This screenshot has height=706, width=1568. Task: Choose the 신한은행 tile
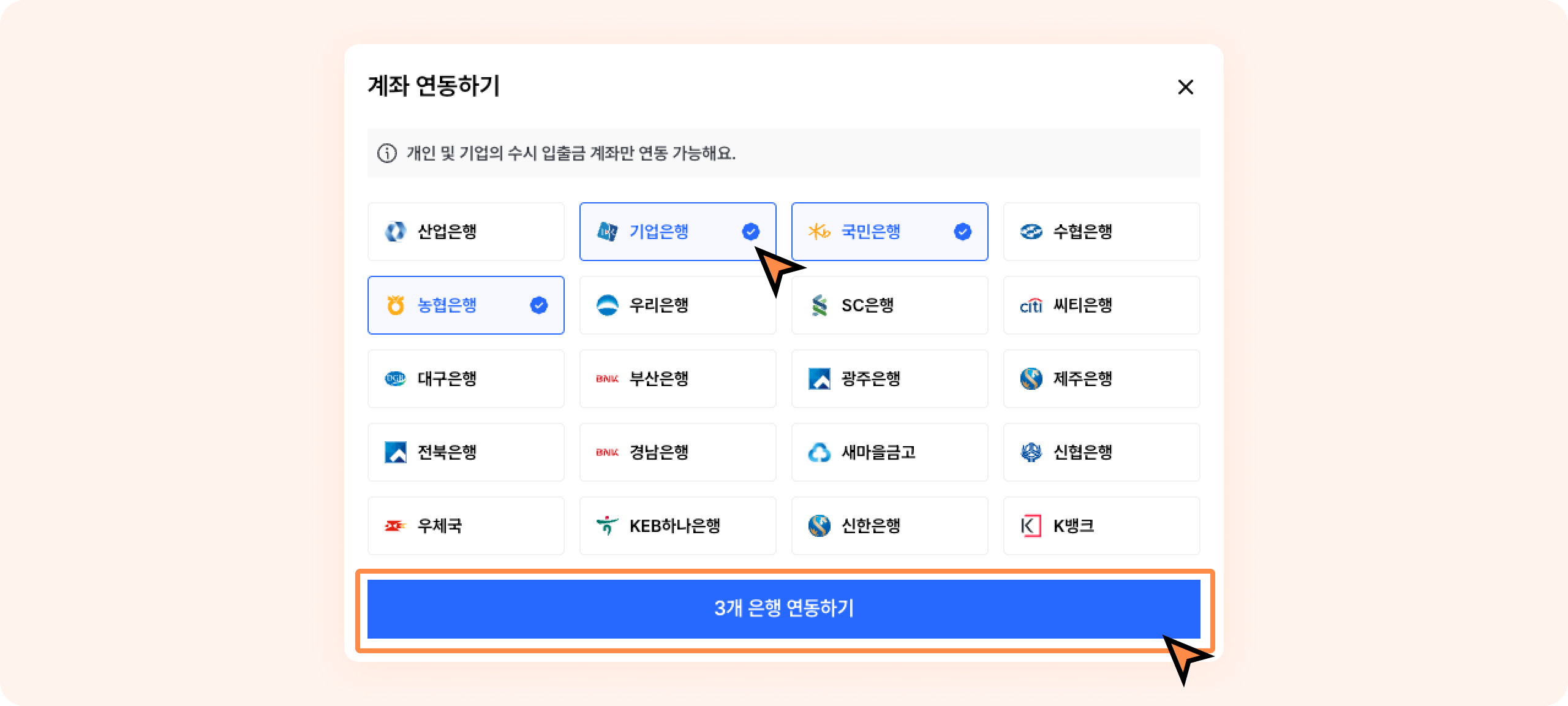pyautogui.click(x=889, y=526)
